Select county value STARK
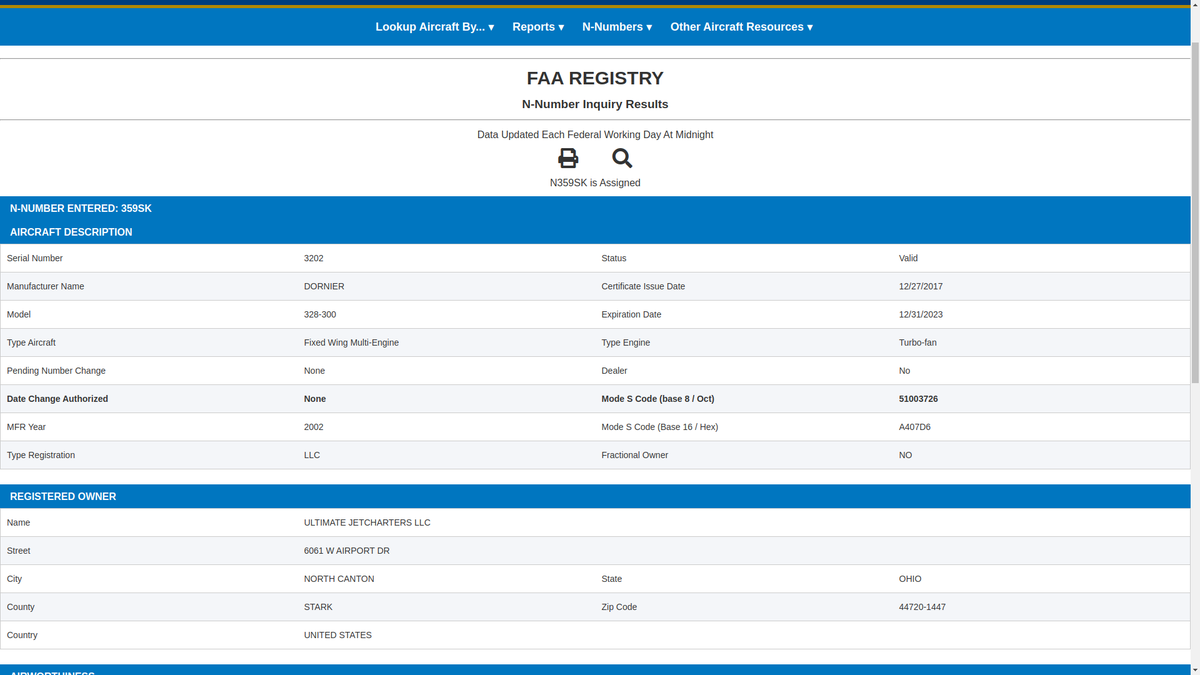1200x675 pixels. pyautogui.click(x=318, y=607)
